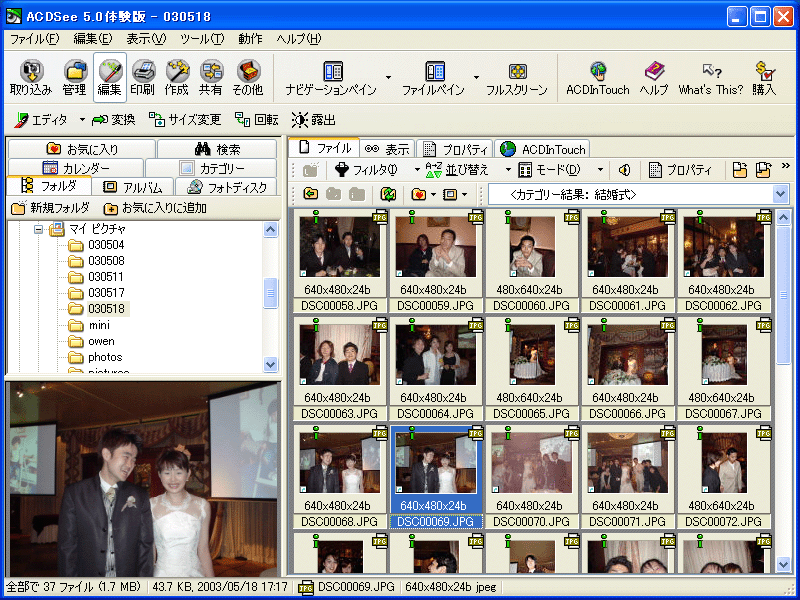Click the お気に入りに追加 button
Screen dimensions: 800x600
click(x=155, y=208)
